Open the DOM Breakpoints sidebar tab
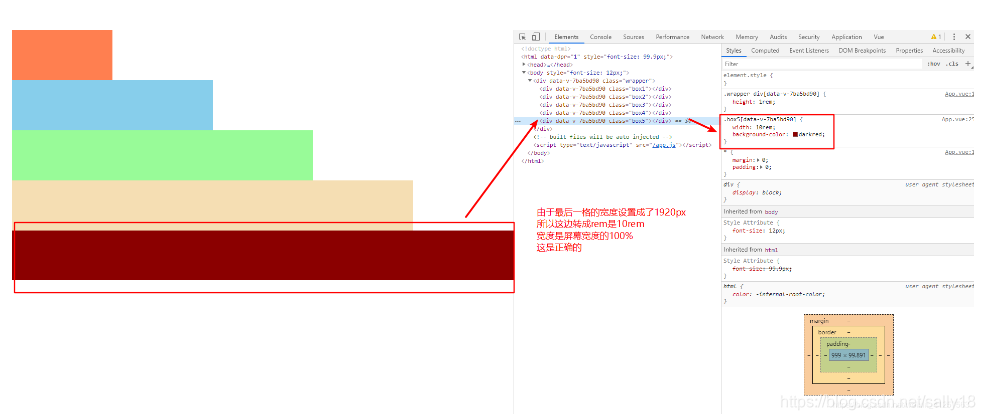This screenshot has height=420, width=985. click(x=862, y=50)
